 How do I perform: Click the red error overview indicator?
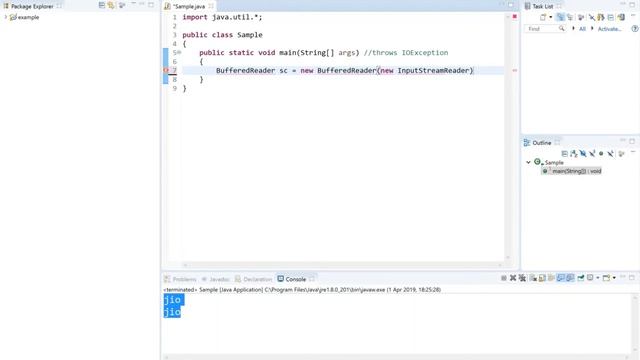pyautogui.click(x=515, y=16)
